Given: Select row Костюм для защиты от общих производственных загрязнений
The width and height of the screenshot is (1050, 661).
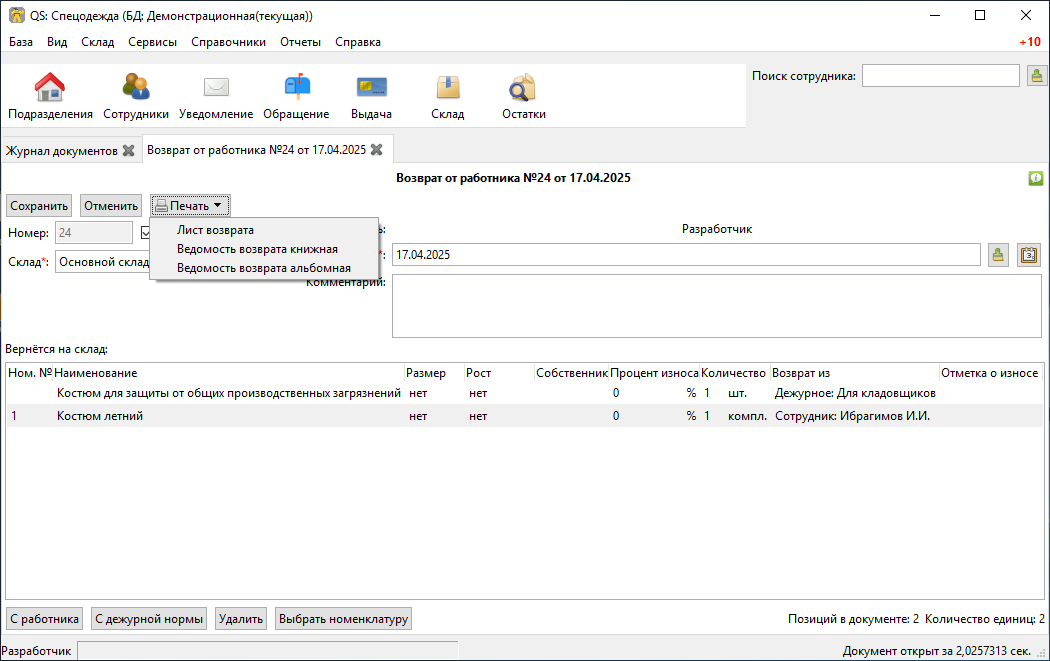Looking at the screenshot, I should [525, 393].
